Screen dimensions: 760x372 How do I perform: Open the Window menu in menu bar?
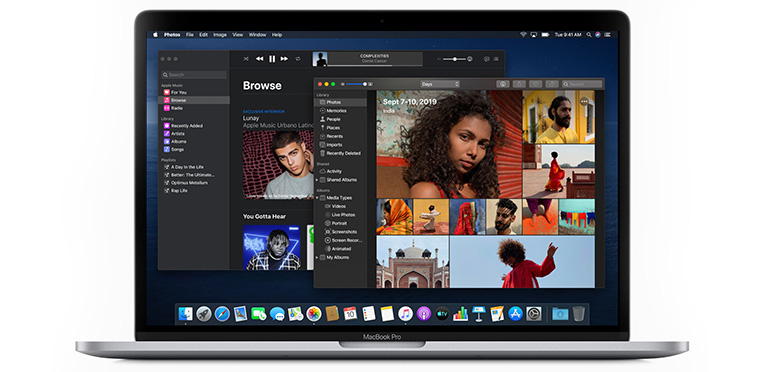[x=257, y=35]
